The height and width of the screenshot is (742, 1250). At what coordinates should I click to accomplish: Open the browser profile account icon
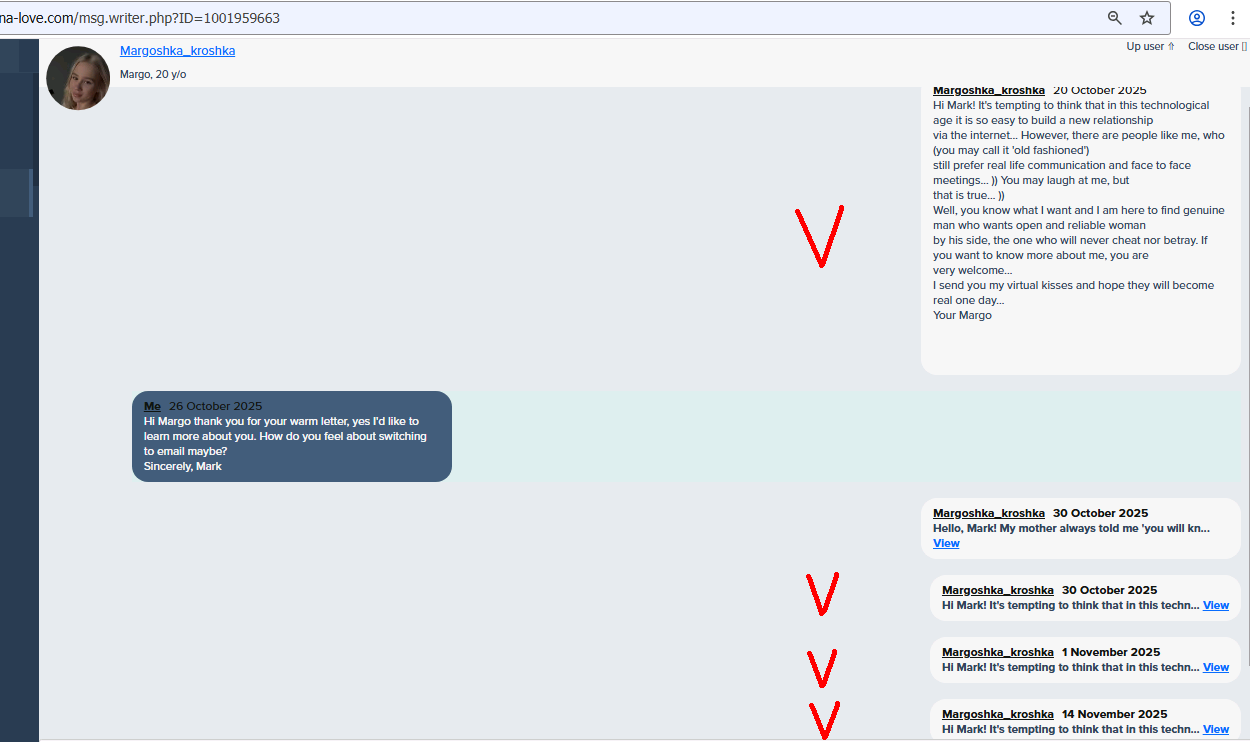coord(1196,17)
